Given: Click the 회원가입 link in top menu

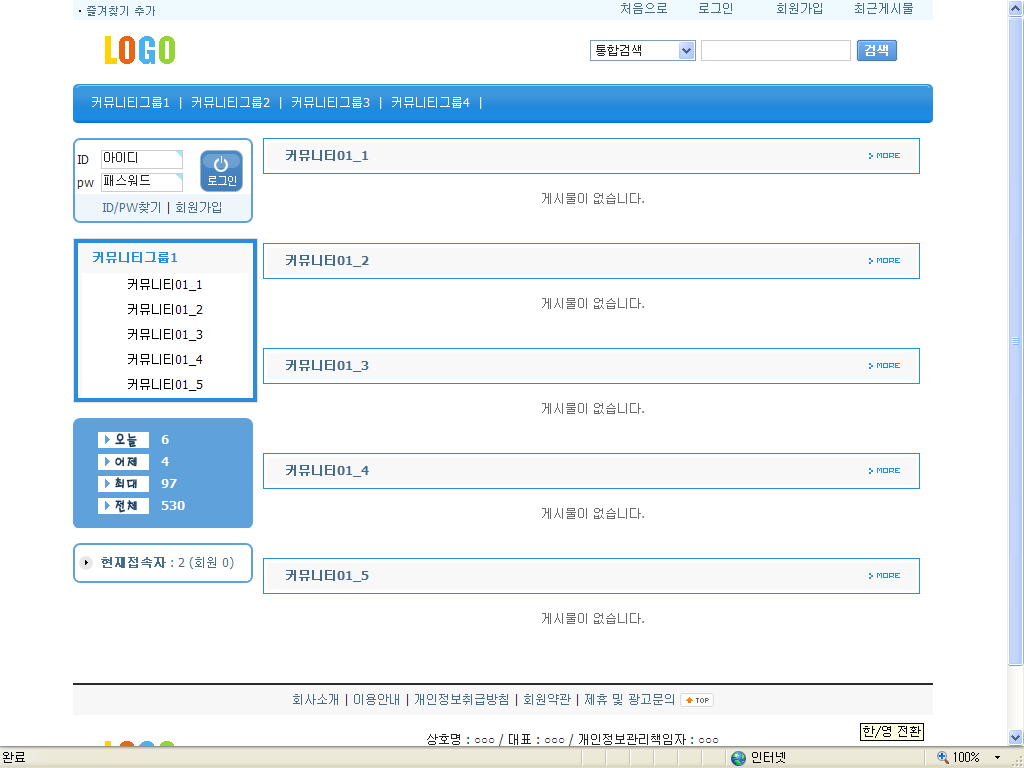Looking at the screenshot, I should point(799,8).
